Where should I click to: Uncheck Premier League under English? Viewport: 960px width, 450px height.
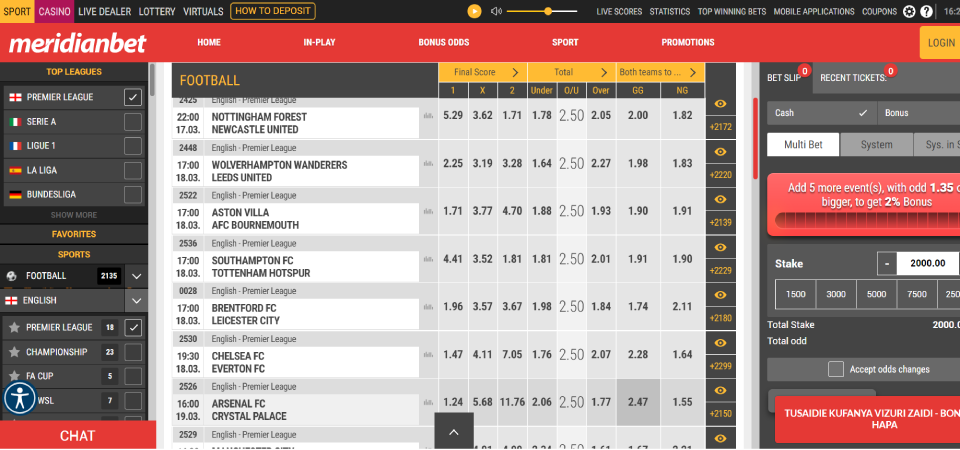(133, 328)
